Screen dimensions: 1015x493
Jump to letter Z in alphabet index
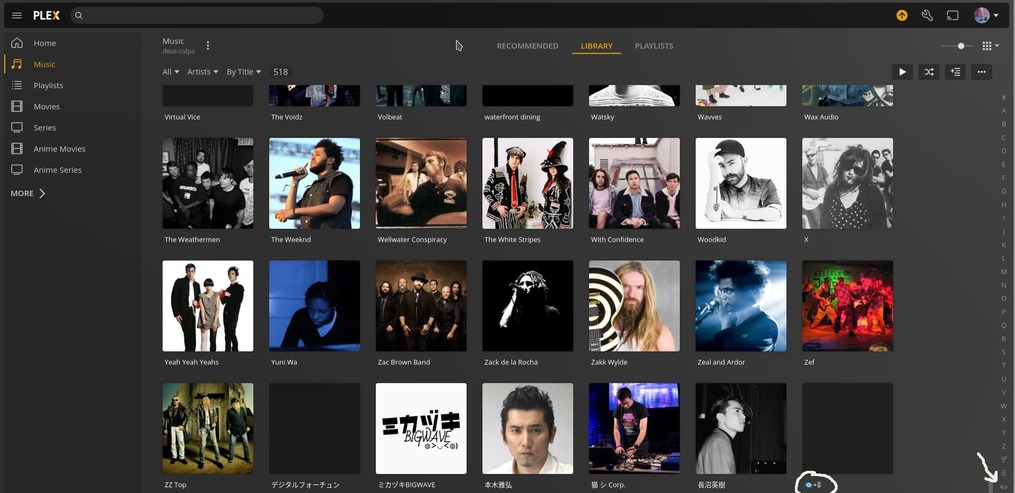click(x=1004, y=446)
